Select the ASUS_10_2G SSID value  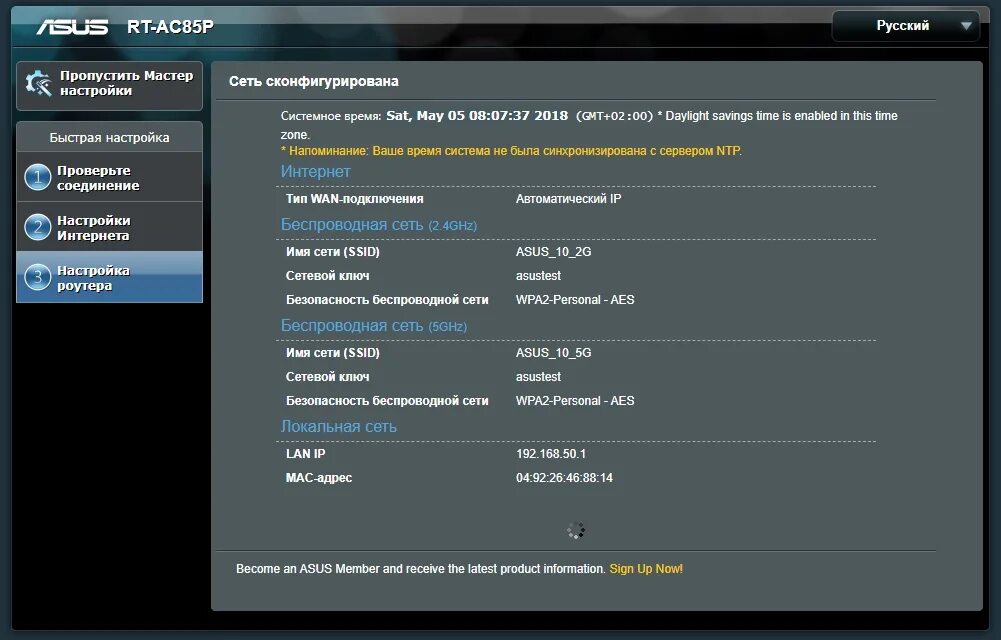(x=551, y=251)
